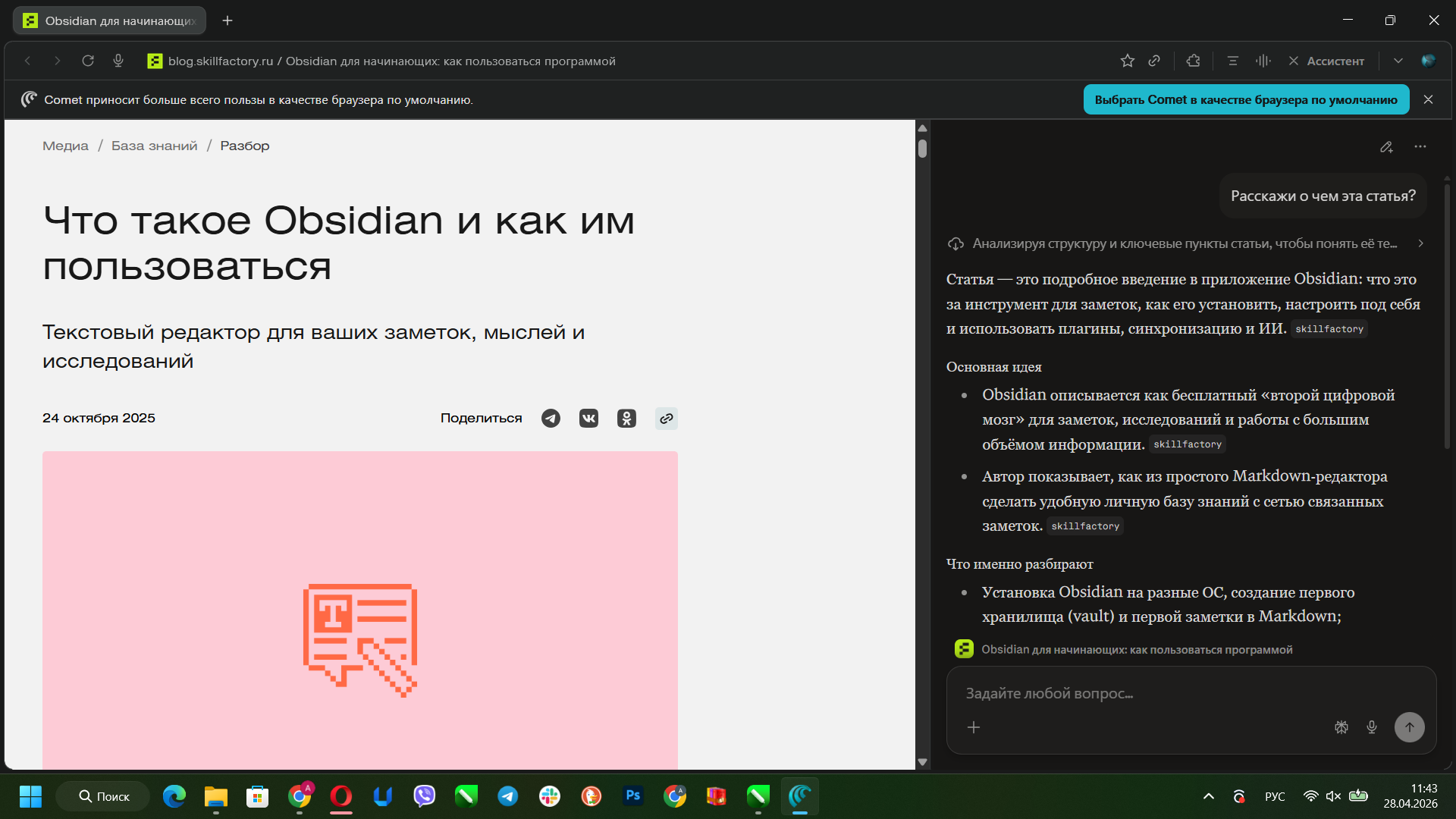The width and height of the screenshot is (1456, 819).
Task: Go back to the previous page
Action: pos(27,61)
